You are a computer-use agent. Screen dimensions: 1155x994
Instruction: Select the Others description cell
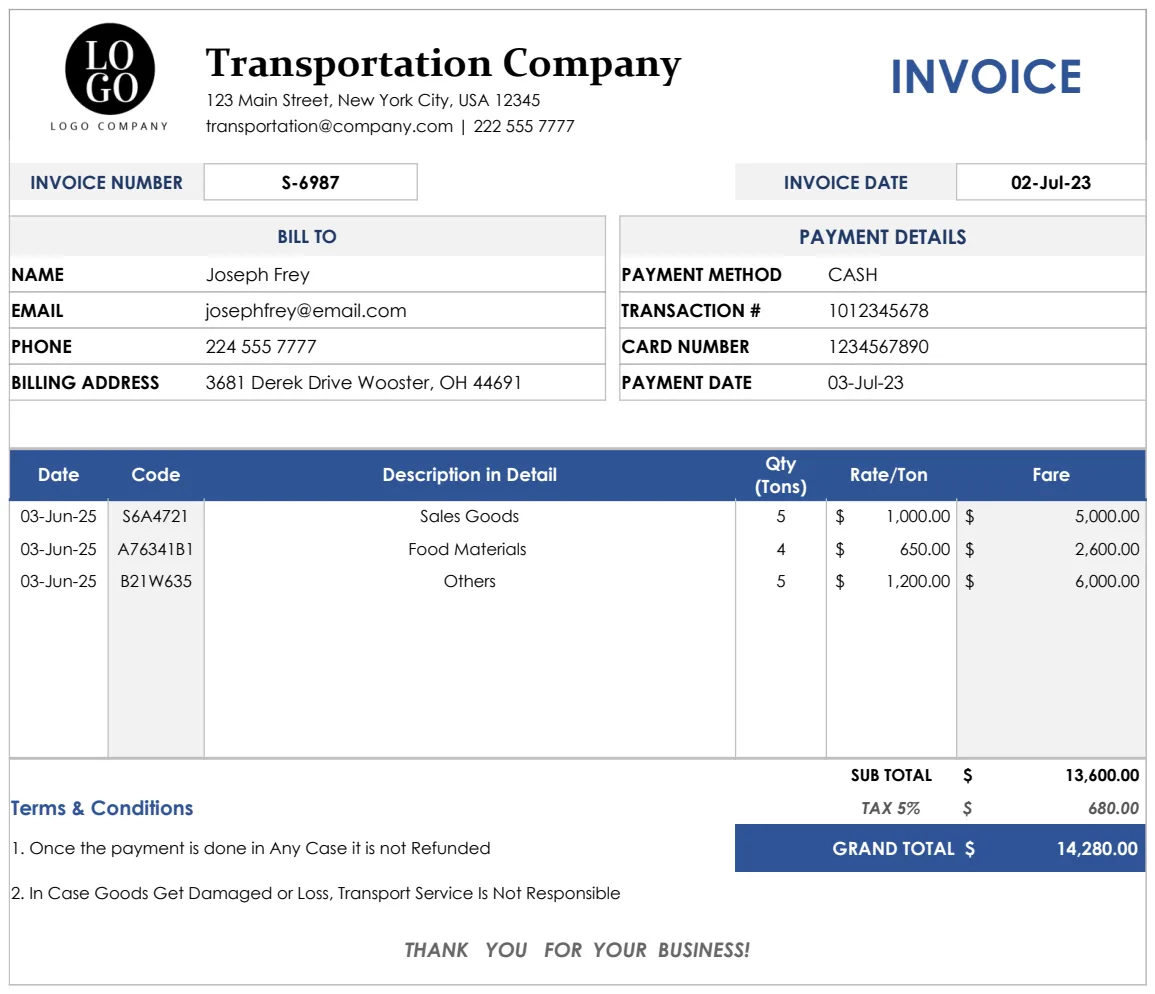coord(469,581)
